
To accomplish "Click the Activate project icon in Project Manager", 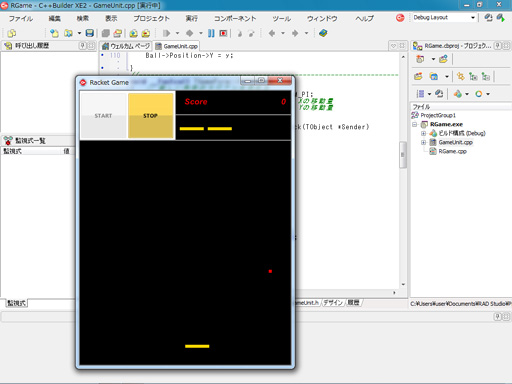I will tap(420, 59).
